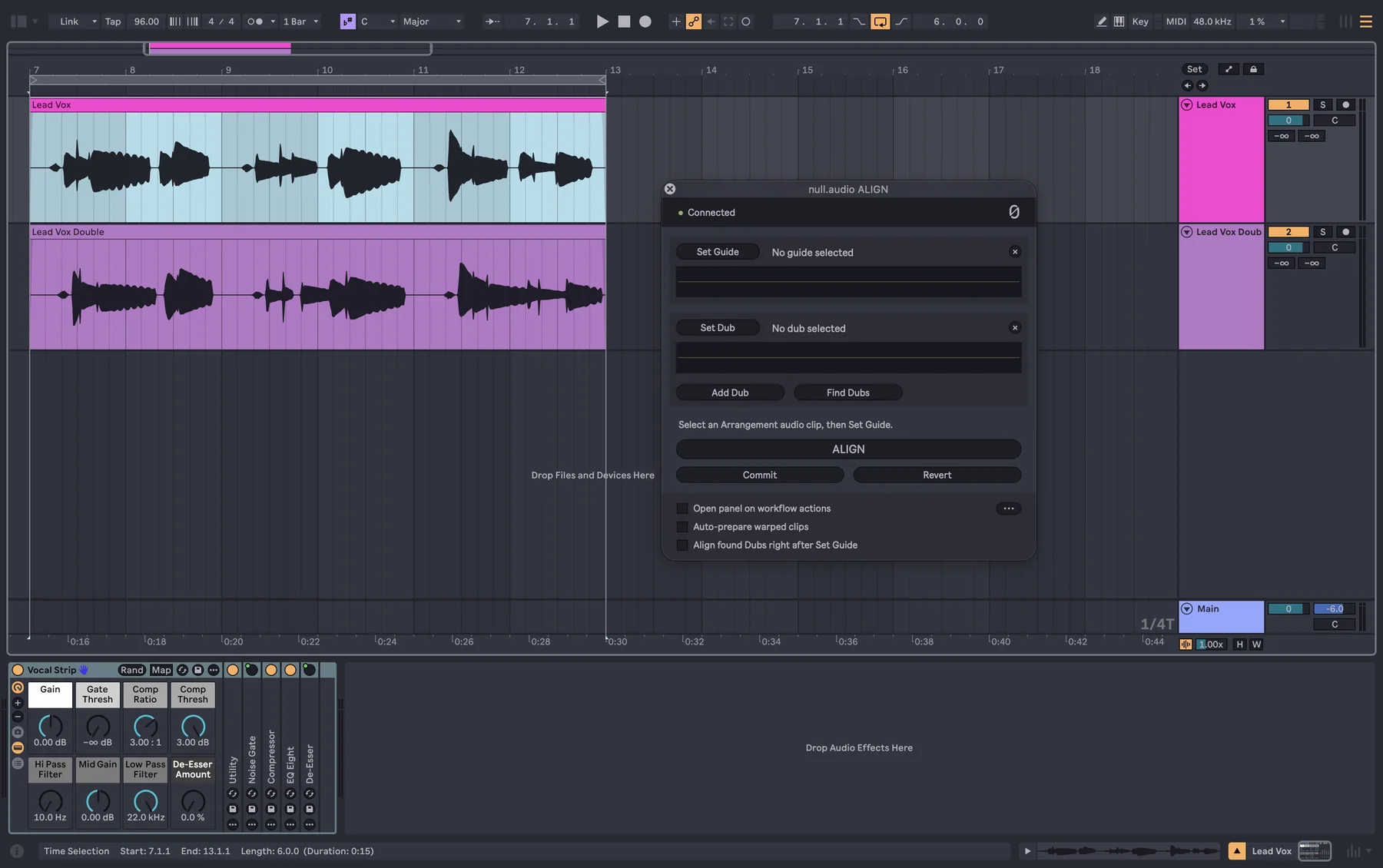This screenshot has height=868, width=1383.
Task: Adjust the Comp Ratio macro knob
Action: click(x=145, y=726)
